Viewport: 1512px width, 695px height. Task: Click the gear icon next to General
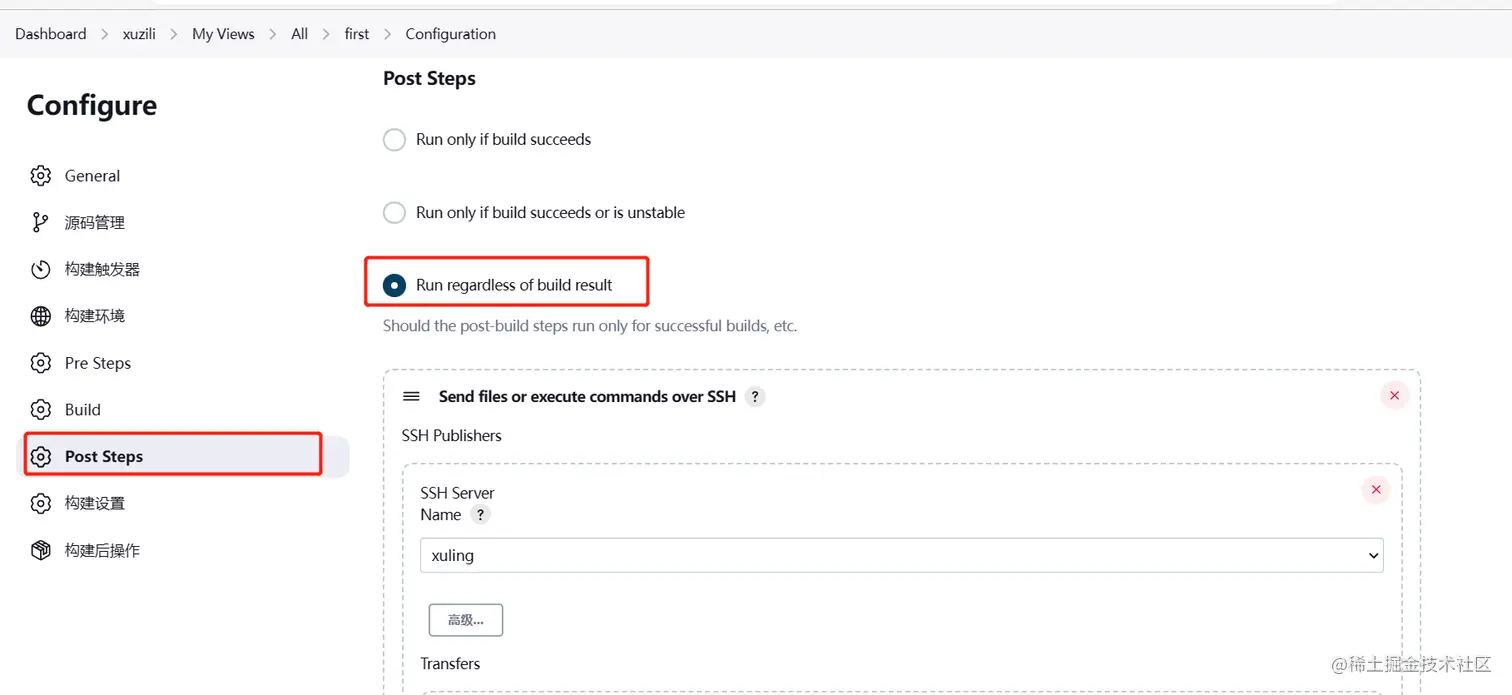click(40, 176)
